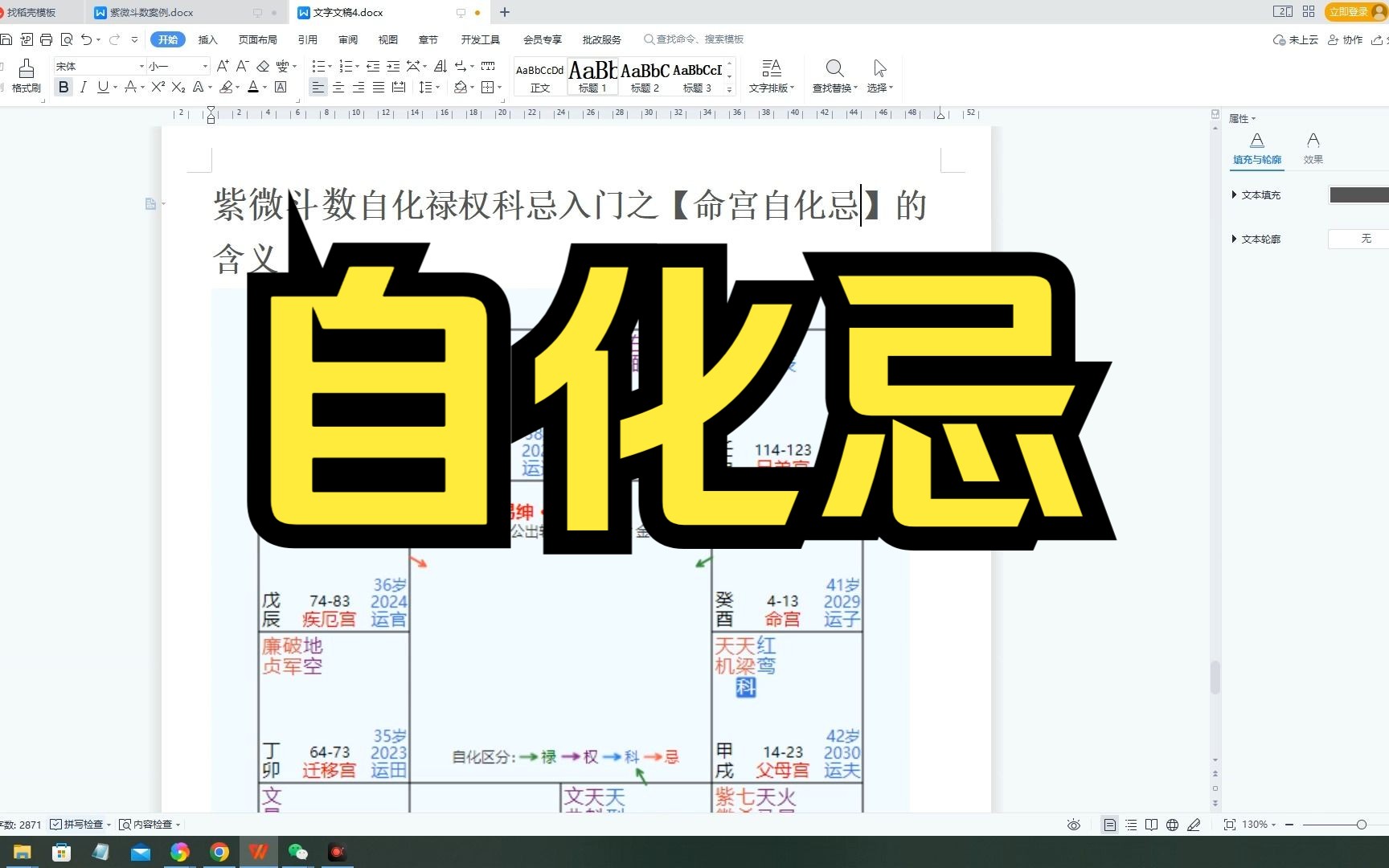The height and width of the screenshot is (868, 1389).
Task: Open print preview icon
Action: click(x=66, y=39)
